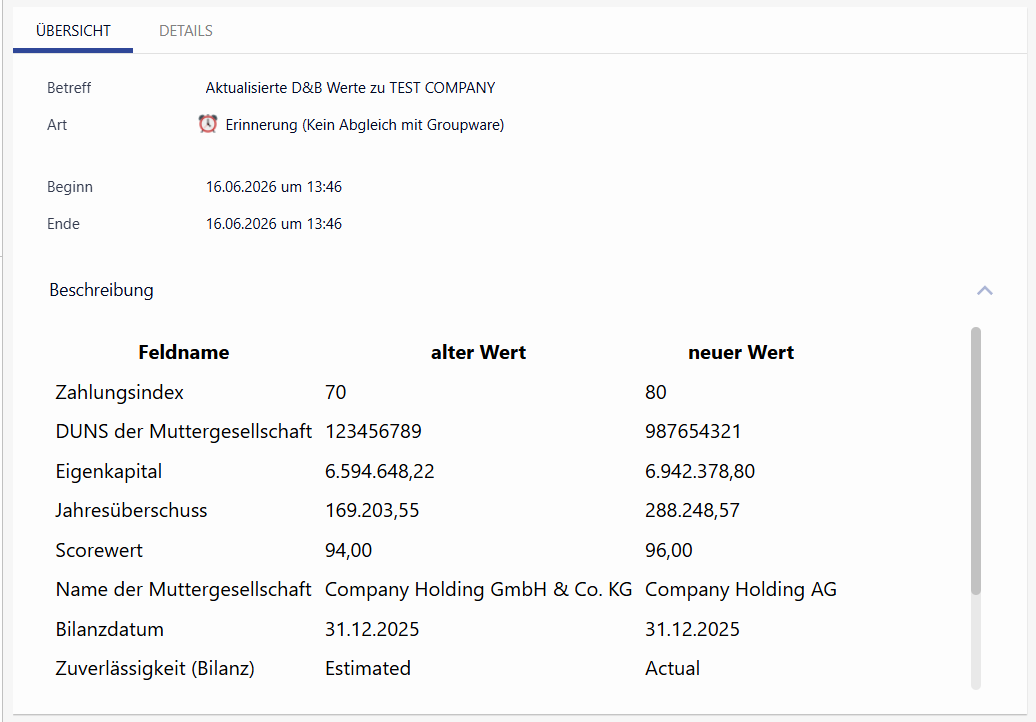Click the Feldname column header
Screen dimensions: 1036x722
coord(184,352)
